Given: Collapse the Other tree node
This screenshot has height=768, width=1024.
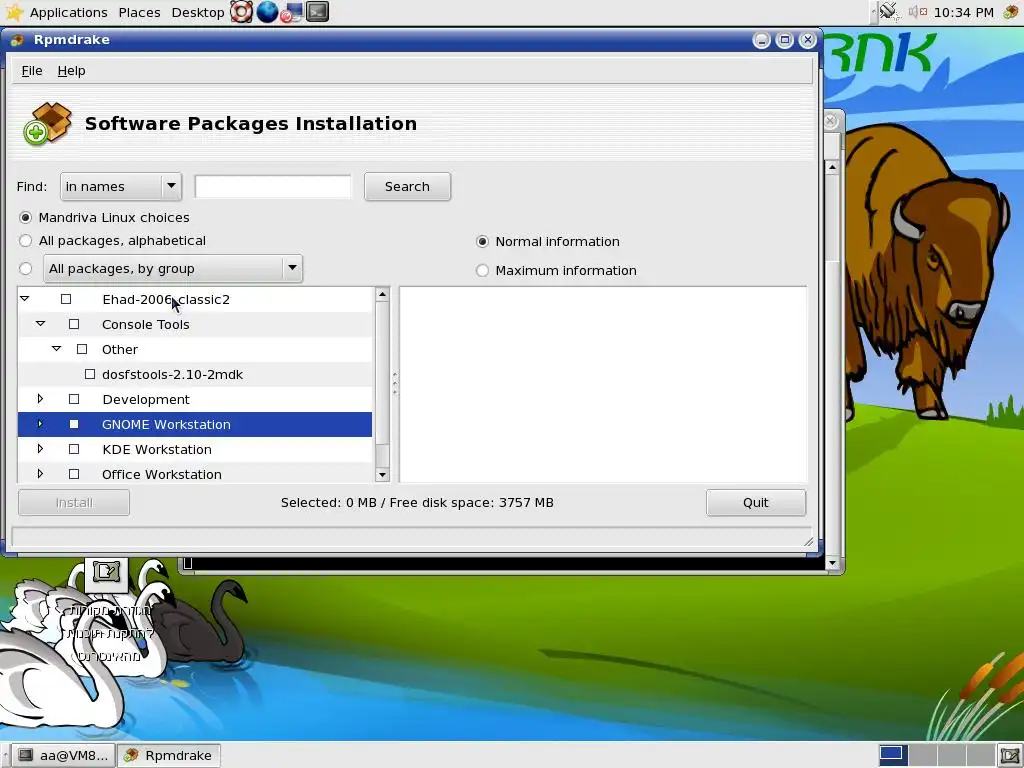Looking at the screenshot, I should point(57,349).
